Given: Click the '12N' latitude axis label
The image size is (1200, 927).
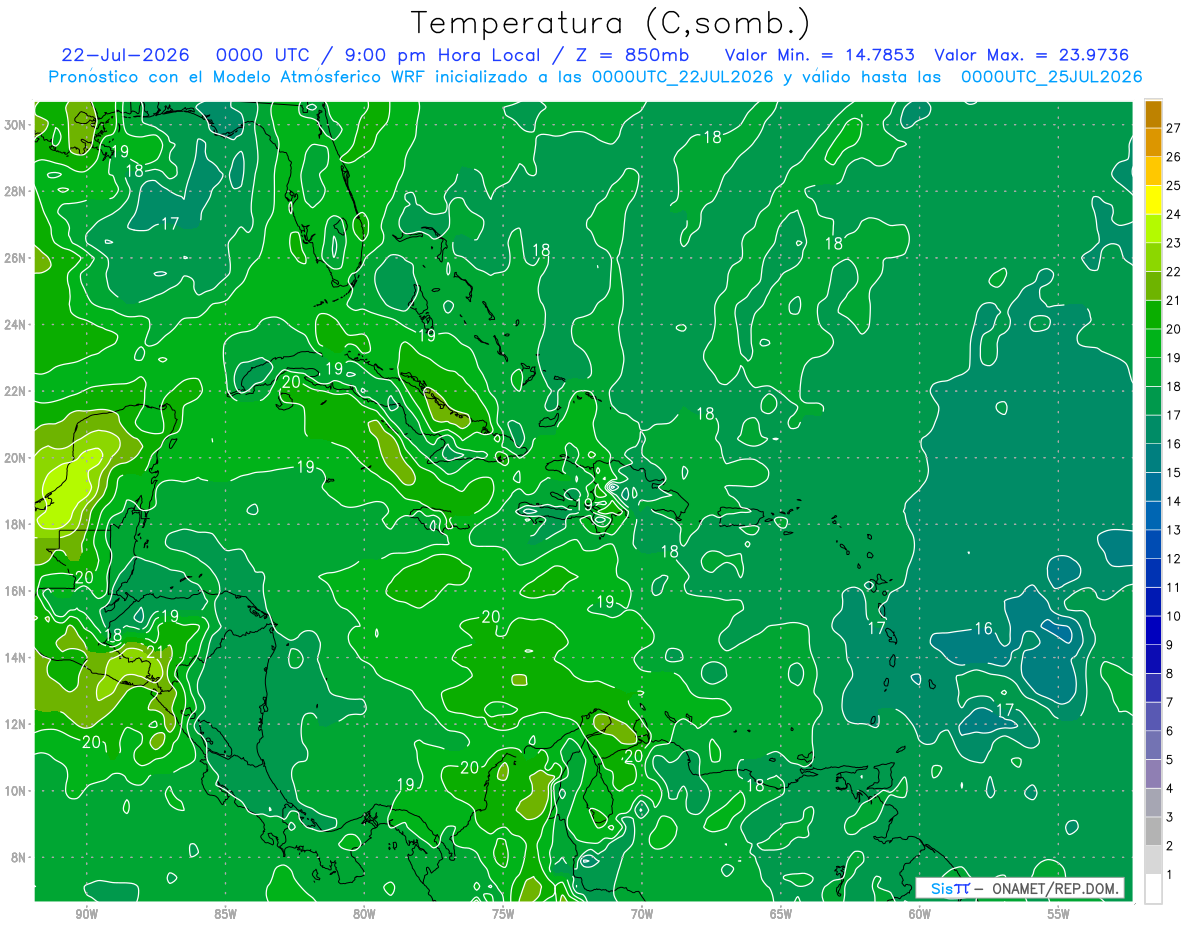Looking at the screenshot, I should click(x=15, y=724).
